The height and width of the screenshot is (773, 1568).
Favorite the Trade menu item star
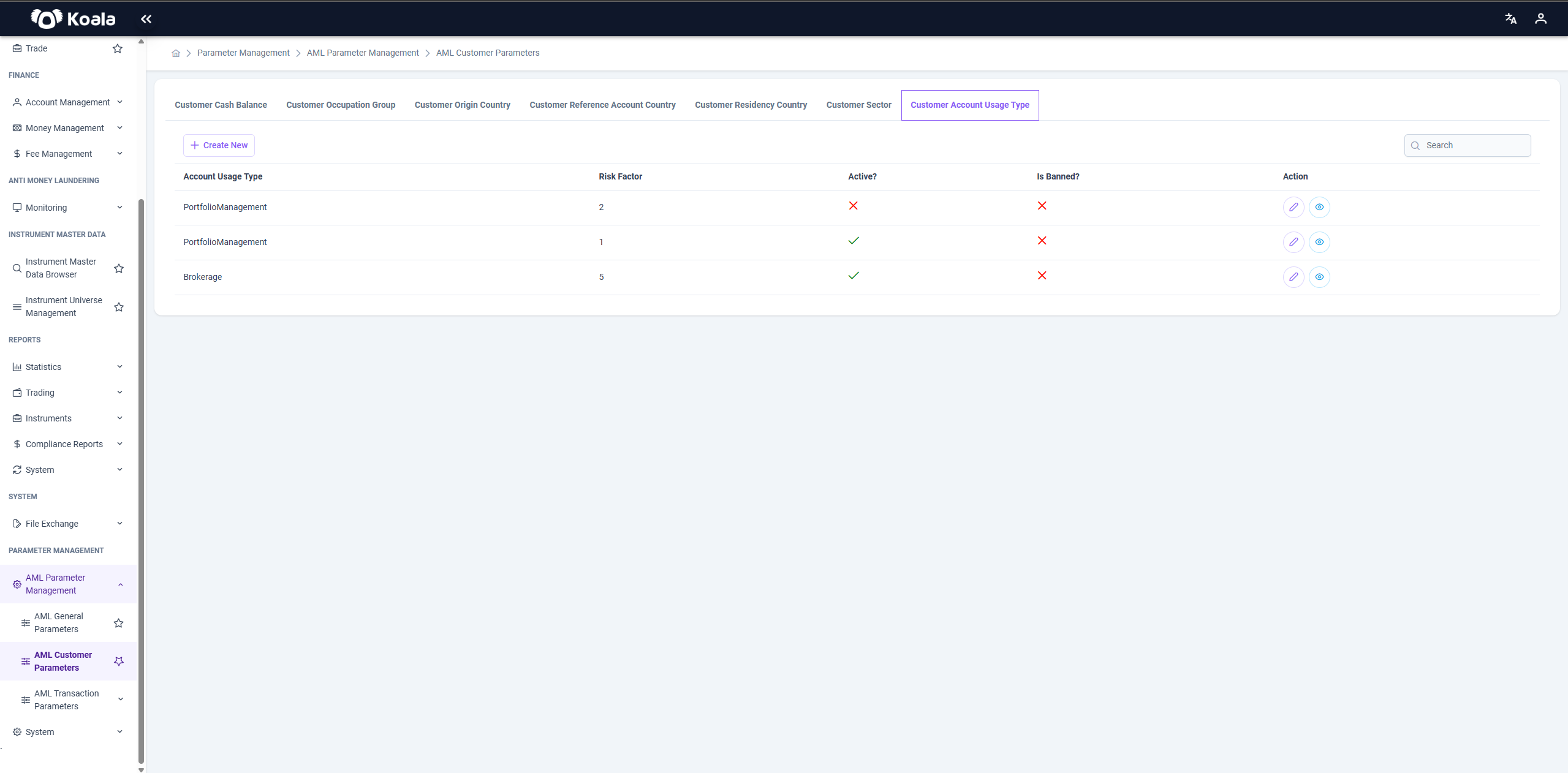click(x=118, y=48)
